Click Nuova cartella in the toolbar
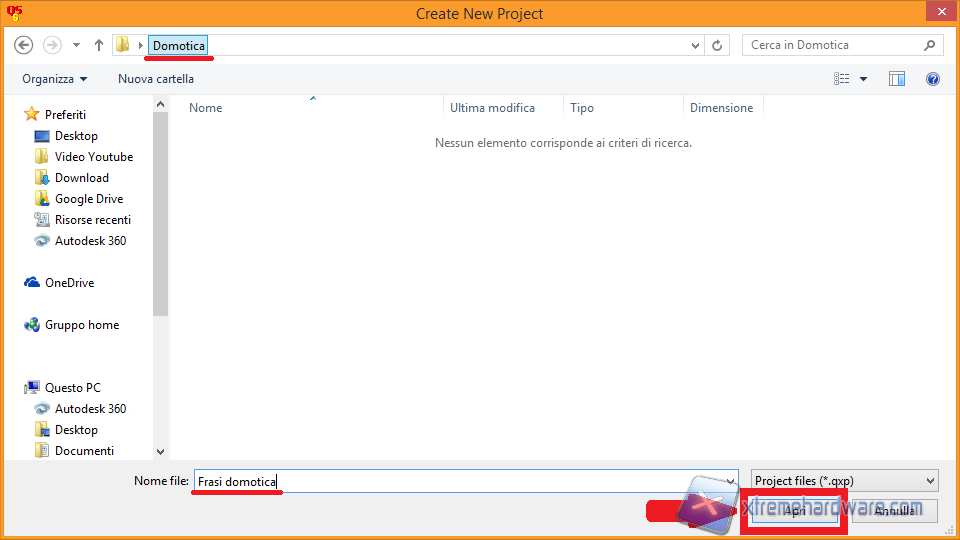Viewport: 960px width, 540px height. tap(156, 79)
